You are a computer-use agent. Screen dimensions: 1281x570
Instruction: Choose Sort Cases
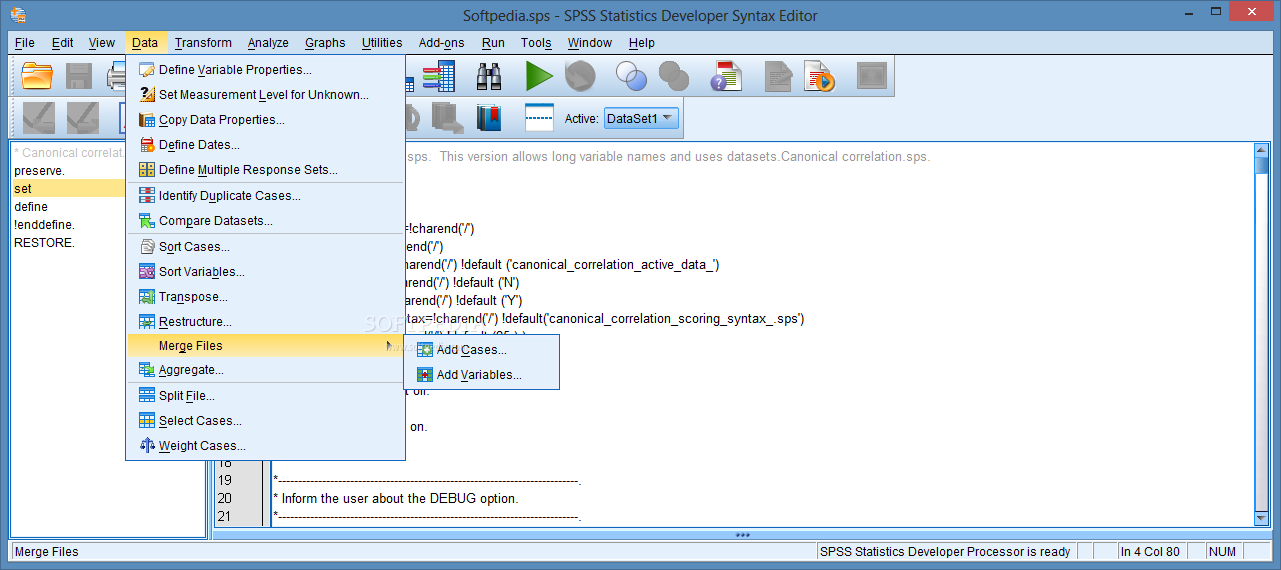click(265, 247)
